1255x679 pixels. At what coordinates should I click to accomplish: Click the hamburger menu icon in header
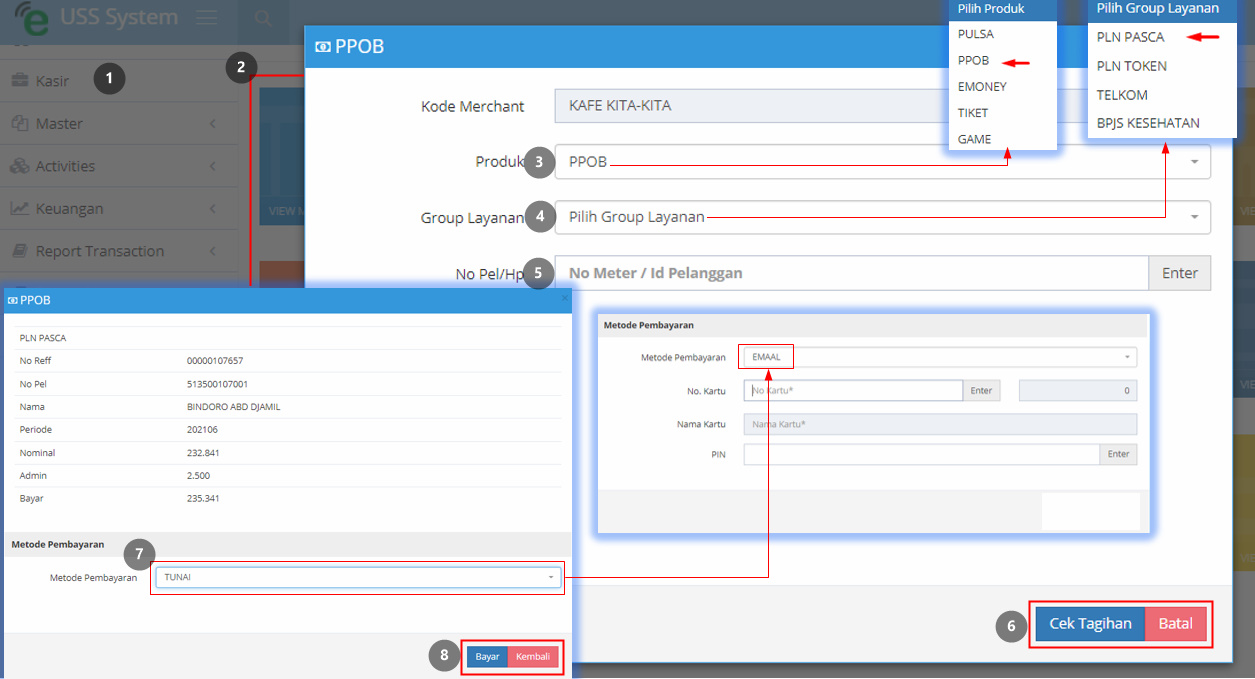pos(206,17)
